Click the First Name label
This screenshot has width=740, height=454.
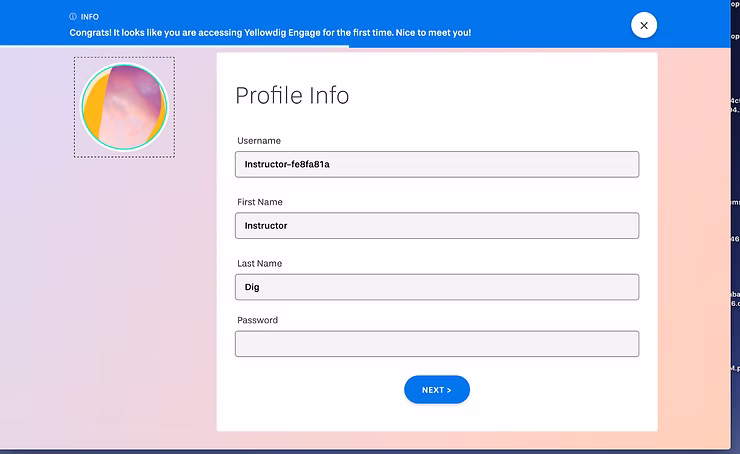(x=260, y=202)
